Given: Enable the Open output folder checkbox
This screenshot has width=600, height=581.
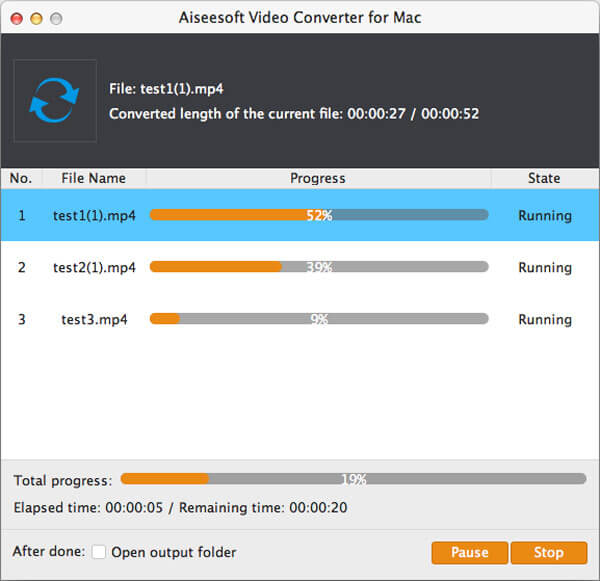Looking at the screenshot, I should [x=99, y=552].
